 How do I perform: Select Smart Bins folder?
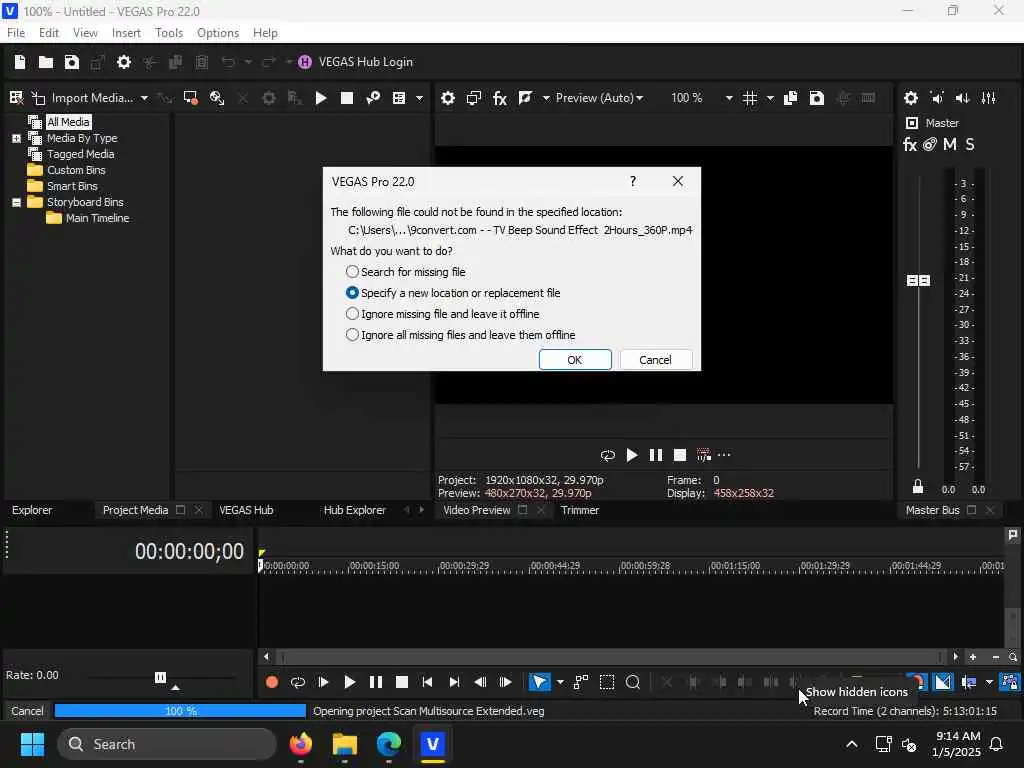tap(72, 186)
